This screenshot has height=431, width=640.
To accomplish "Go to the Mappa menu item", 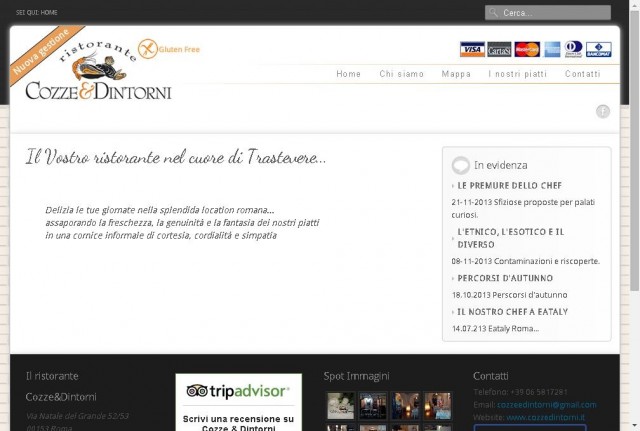I will tap(456, 74).
